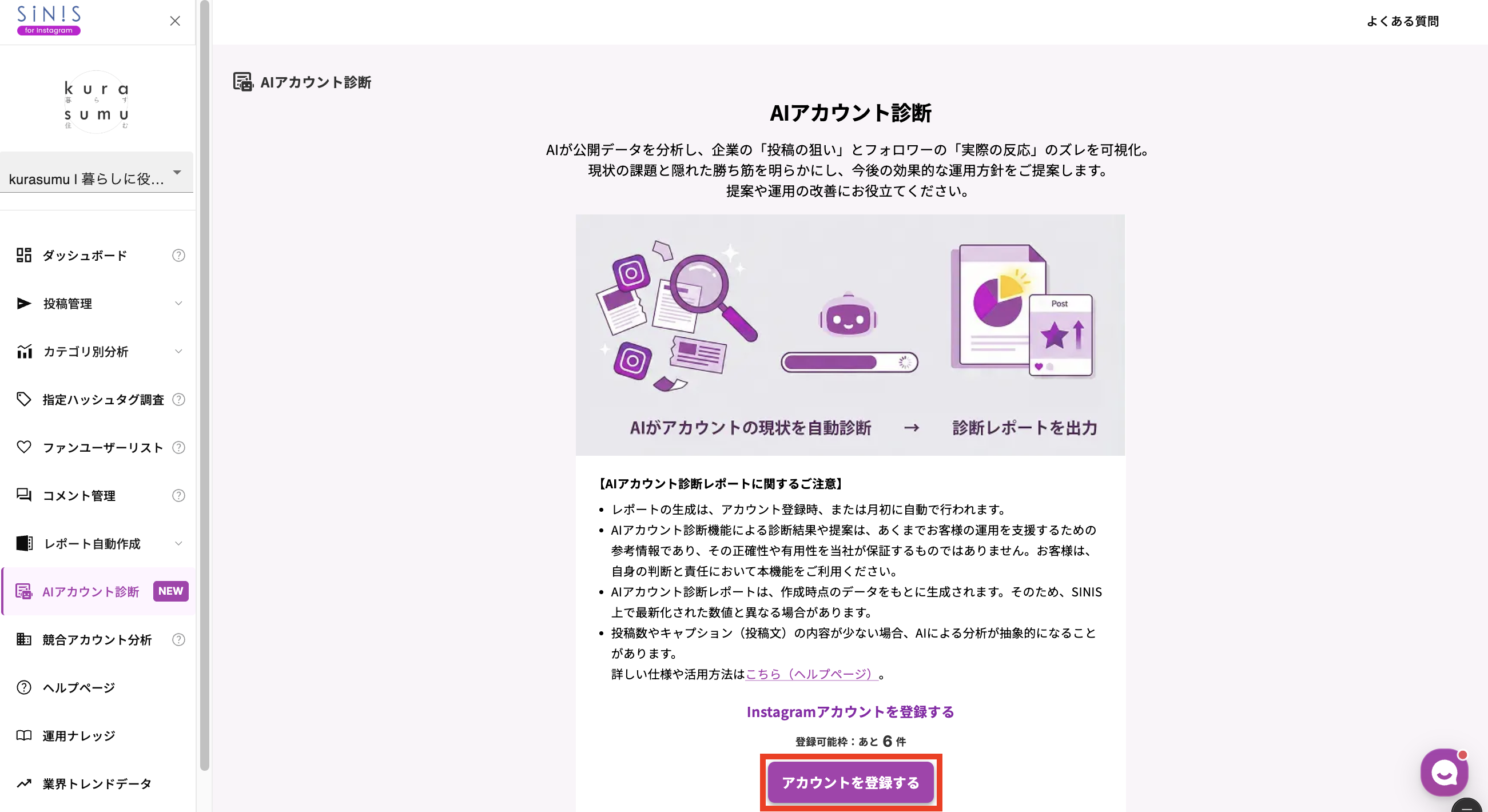Open カテゴリ別分析 via its chart icon
Image resolution: width=1488 pixels, height=812 pixels.
coord(23,351)
